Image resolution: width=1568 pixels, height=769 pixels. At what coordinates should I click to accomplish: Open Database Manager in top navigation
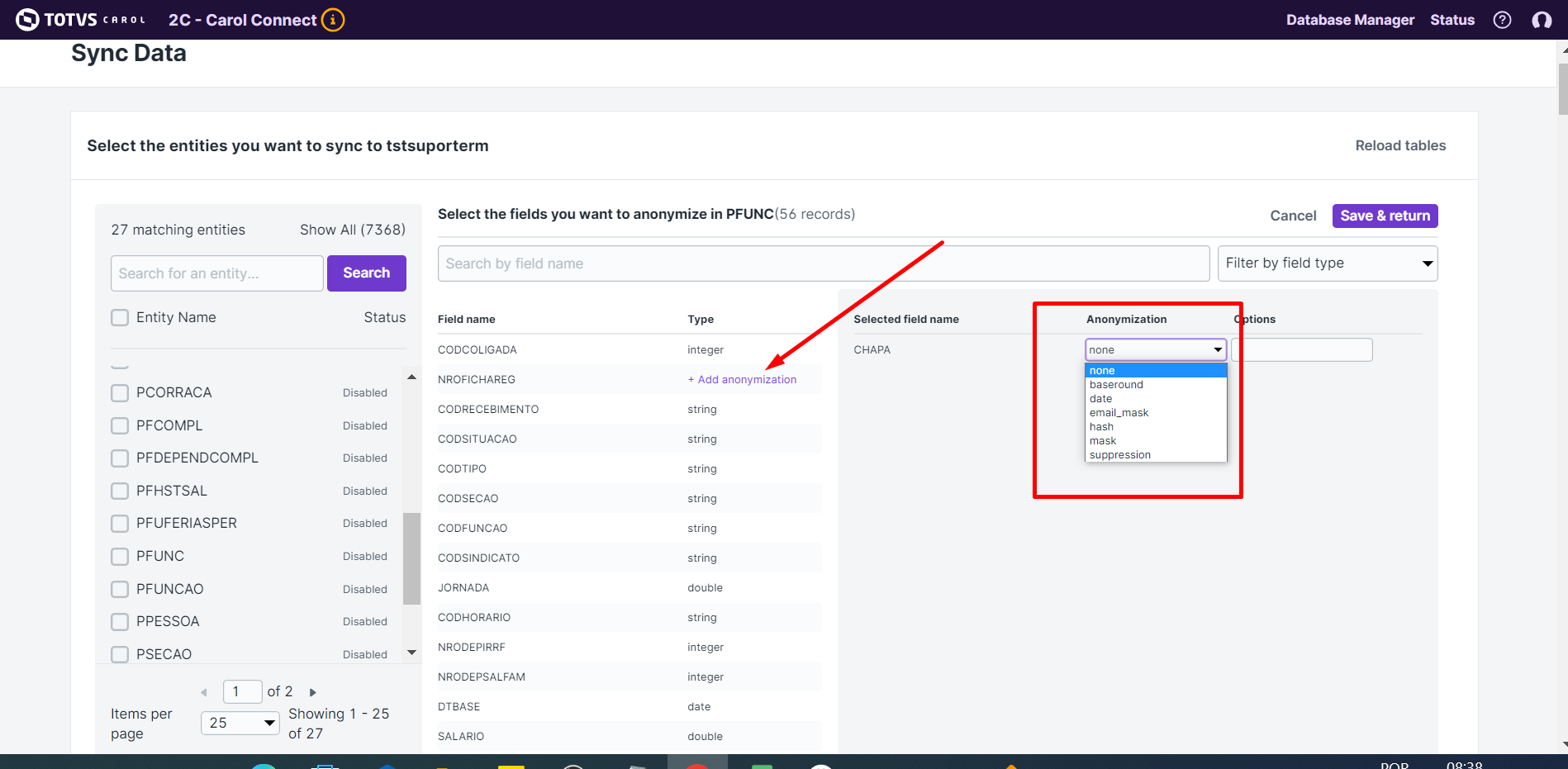coord(1349,20)
